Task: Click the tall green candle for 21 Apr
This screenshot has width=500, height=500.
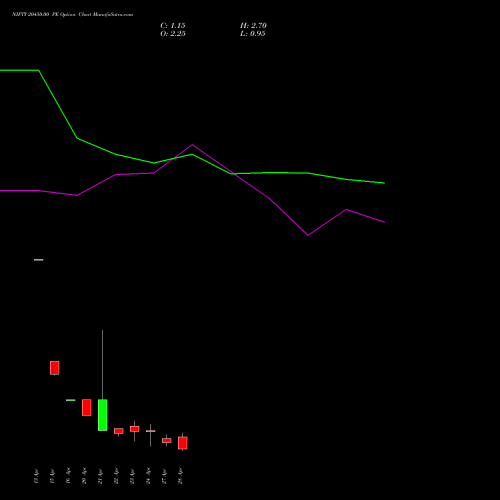Action: tap(103, 415)
